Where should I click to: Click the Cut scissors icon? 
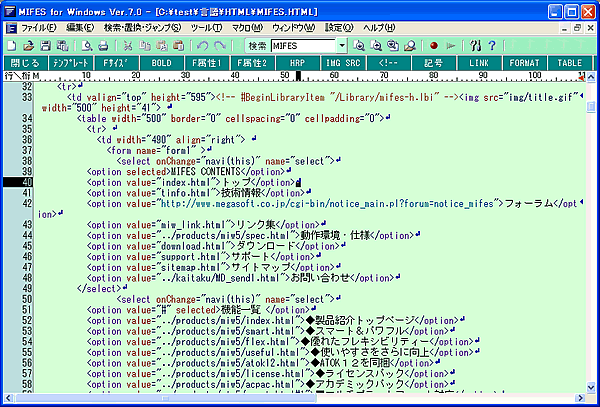129,46
